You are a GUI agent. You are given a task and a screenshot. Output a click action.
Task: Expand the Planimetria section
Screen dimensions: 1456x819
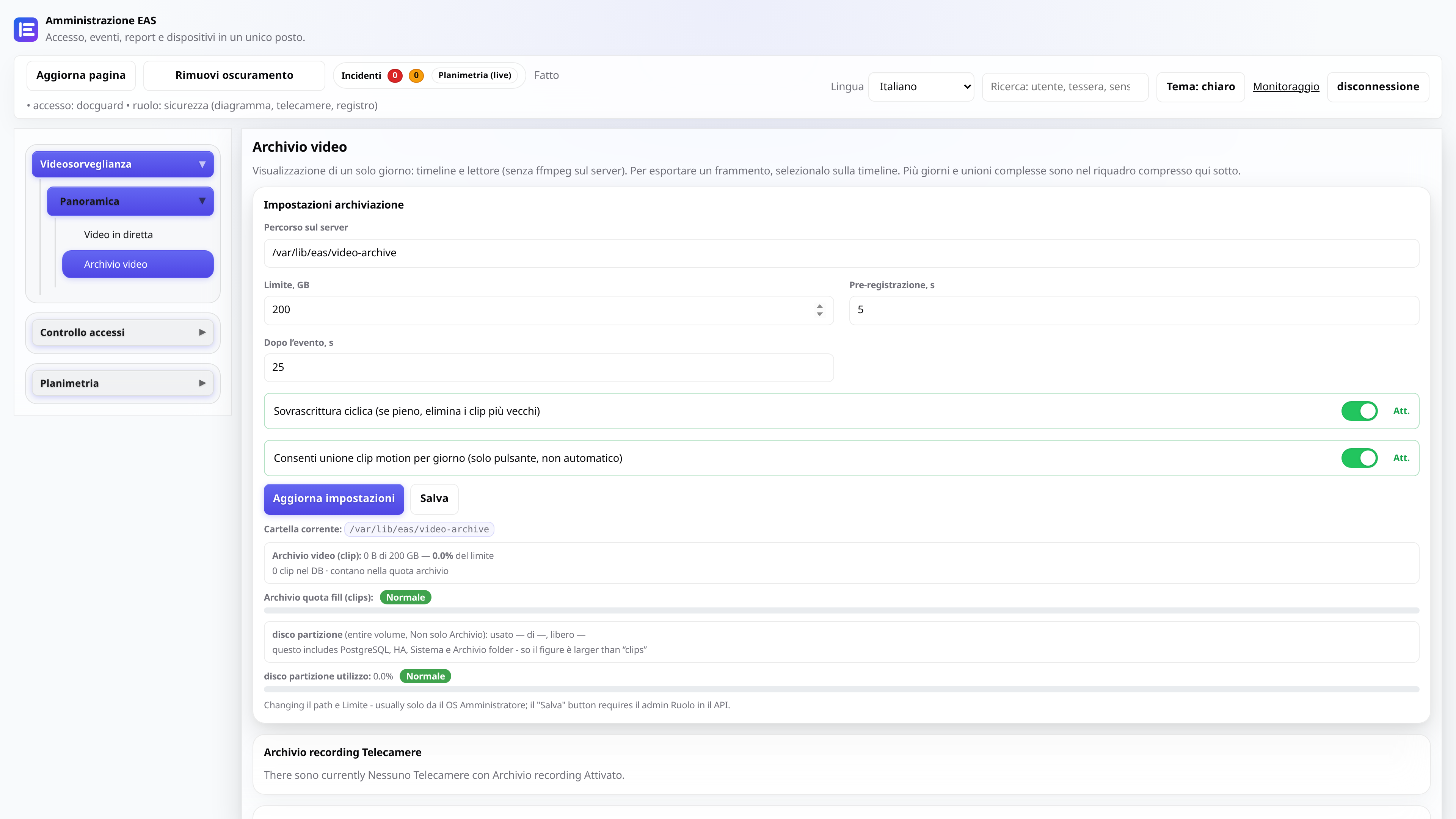(x=122, y=383)
